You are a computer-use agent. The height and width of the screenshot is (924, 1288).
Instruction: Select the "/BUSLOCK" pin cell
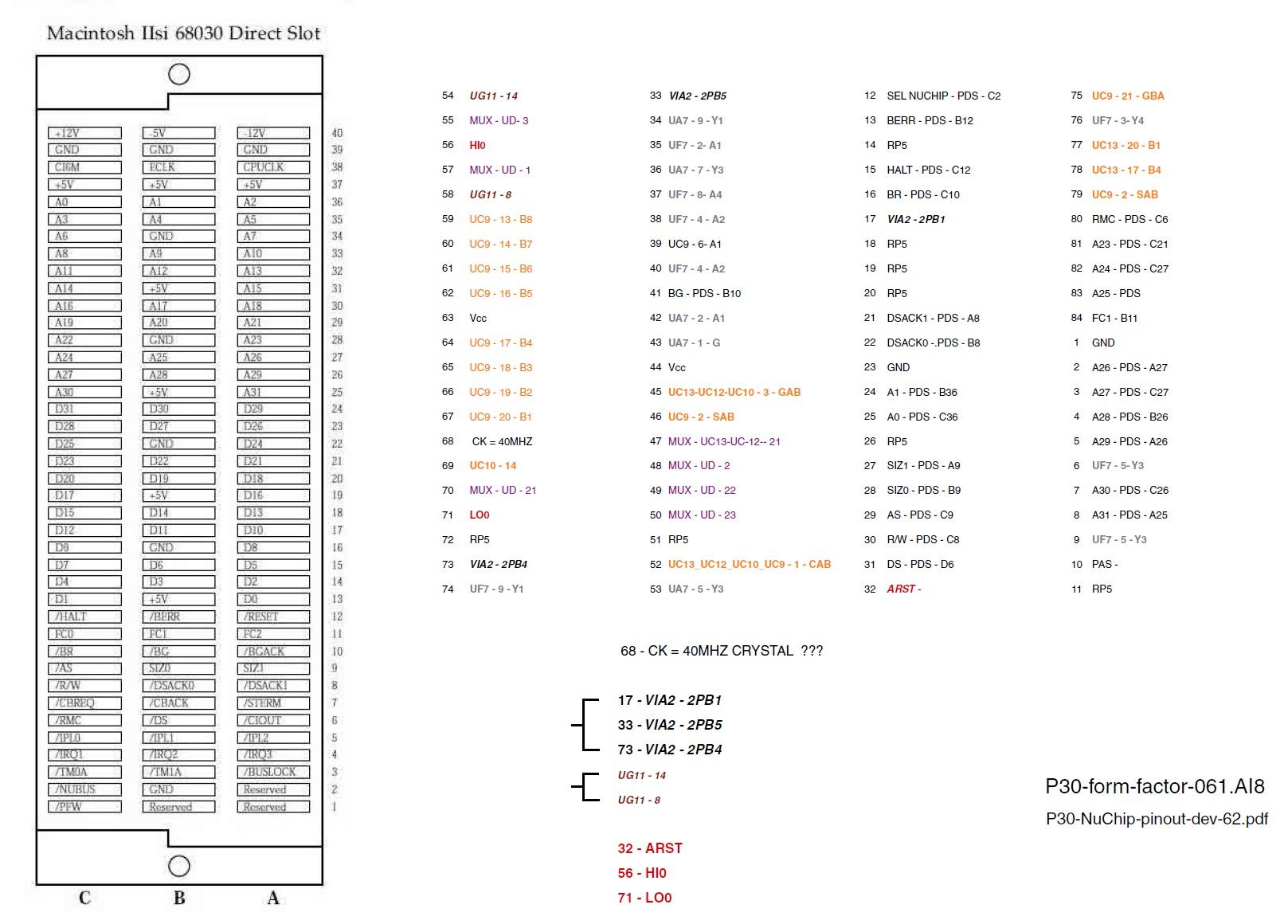(273, 772)
